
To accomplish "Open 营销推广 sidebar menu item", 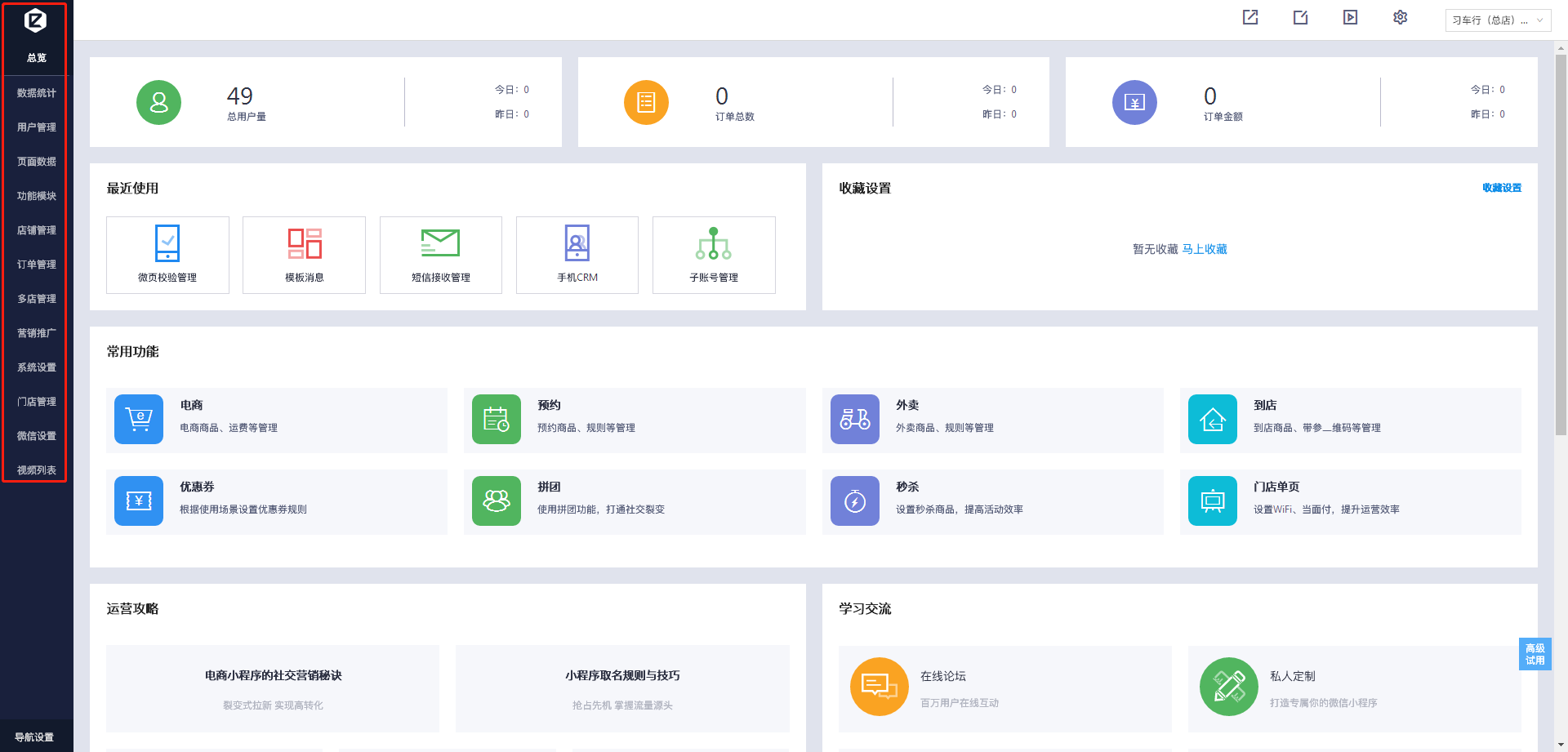I will click(x=37, y=333).
